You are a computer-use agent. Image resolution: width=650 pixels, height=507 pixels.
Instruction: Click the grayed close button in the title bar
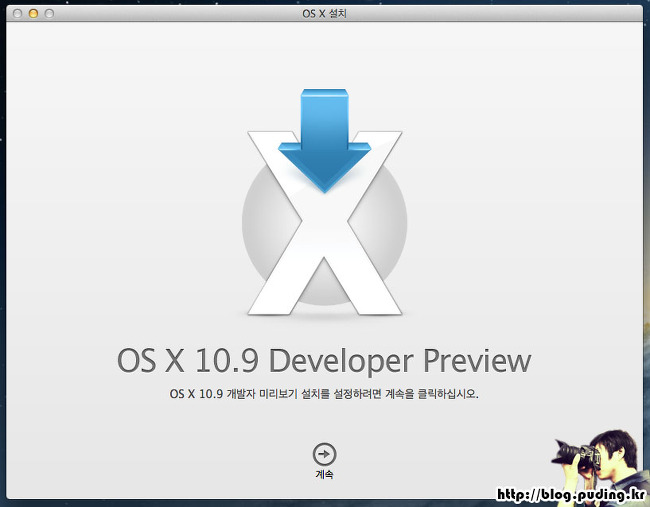(x=17, y=13)
